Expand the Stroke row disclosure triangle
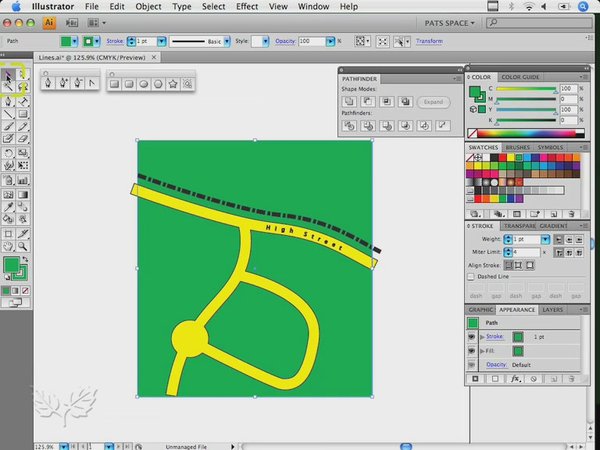The height and width of the screenshot is (450, 600). click(x=482, y=338)
